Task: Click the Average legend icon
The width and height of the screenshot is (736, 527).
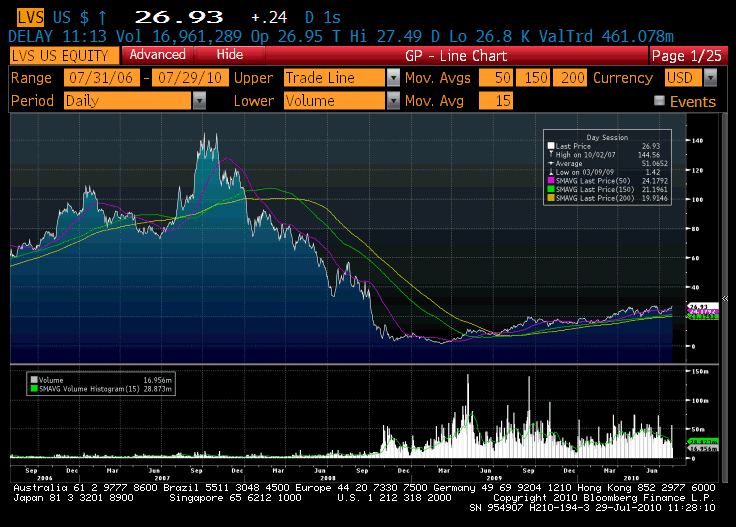Action: point(551,163)
